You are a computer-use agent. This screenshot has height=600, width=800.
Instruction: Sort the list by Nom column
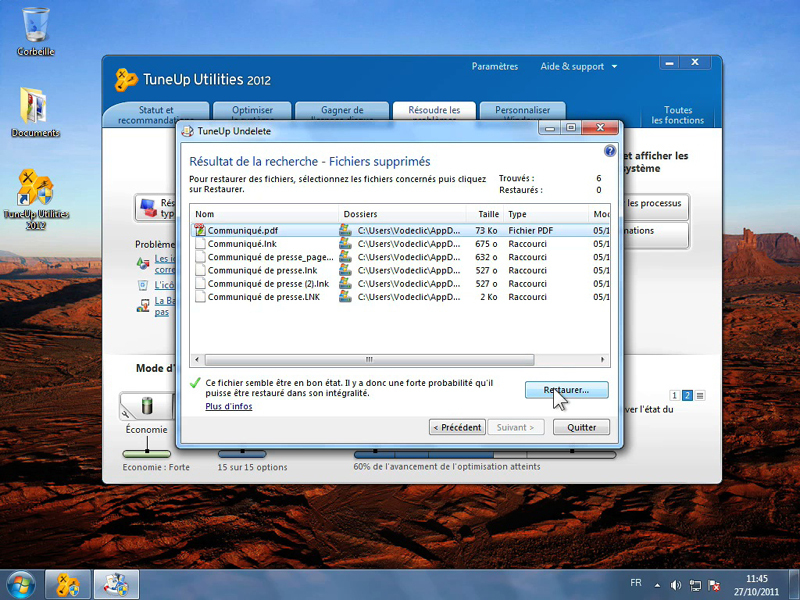tap(264, 214)
